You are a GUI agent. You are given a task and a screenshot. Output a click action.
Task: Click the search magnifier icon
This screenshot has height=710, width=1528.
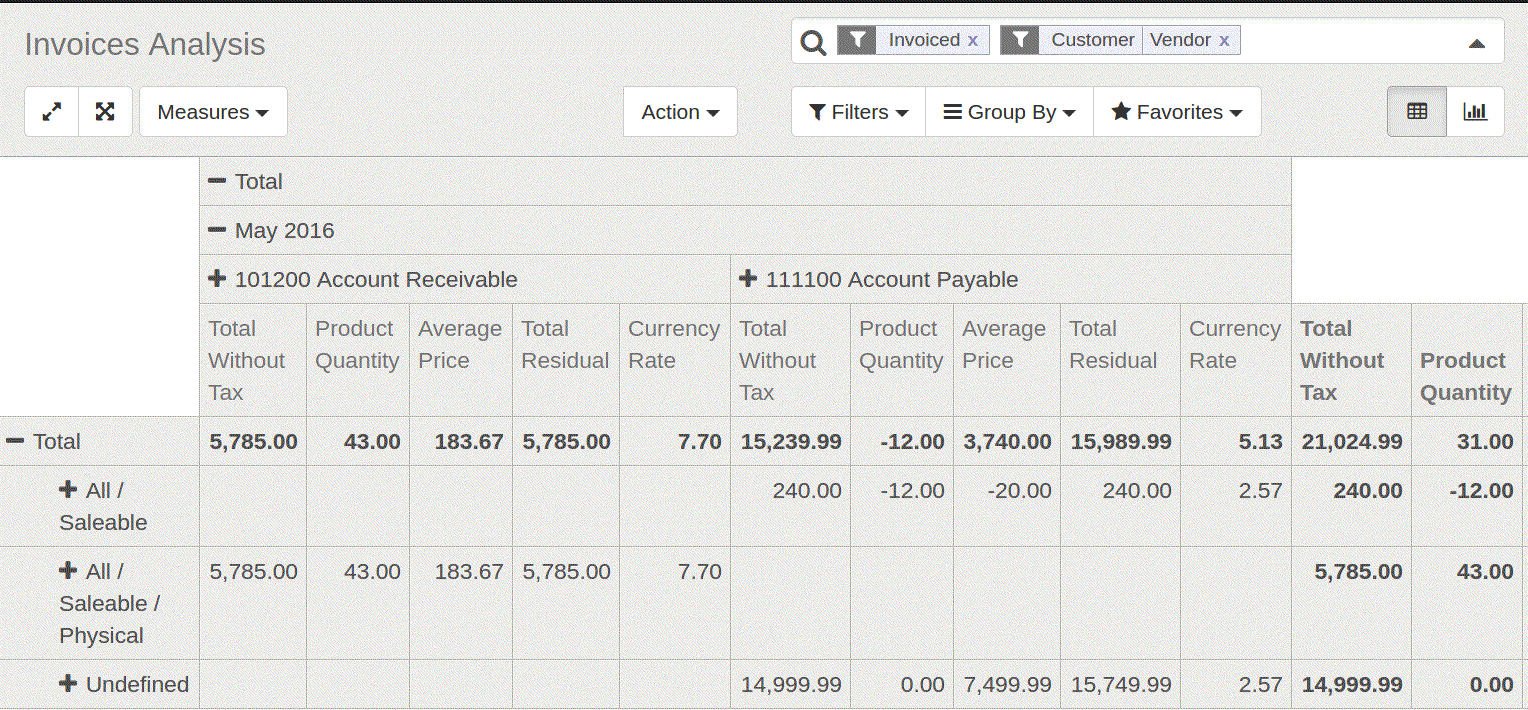click(x=814, y=42)
